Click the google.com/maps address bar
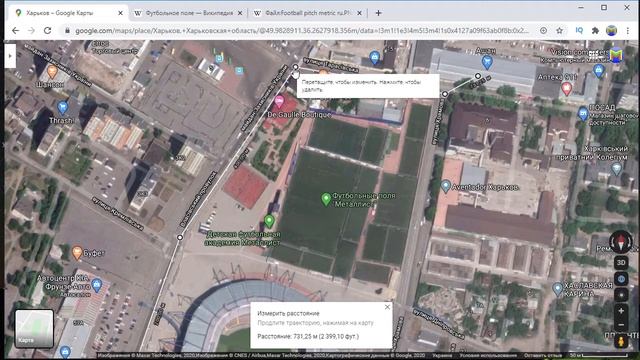The width and height of the screenshot is (640, 360). pyautogui.click(x=302, y=31)
